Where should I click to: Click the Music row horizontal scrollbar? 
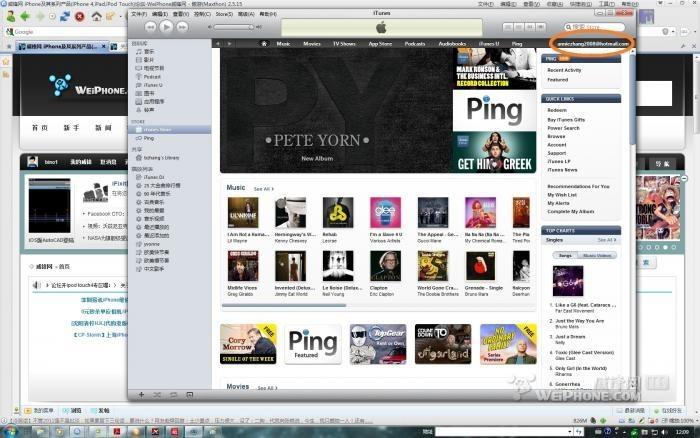coord(284,305)
